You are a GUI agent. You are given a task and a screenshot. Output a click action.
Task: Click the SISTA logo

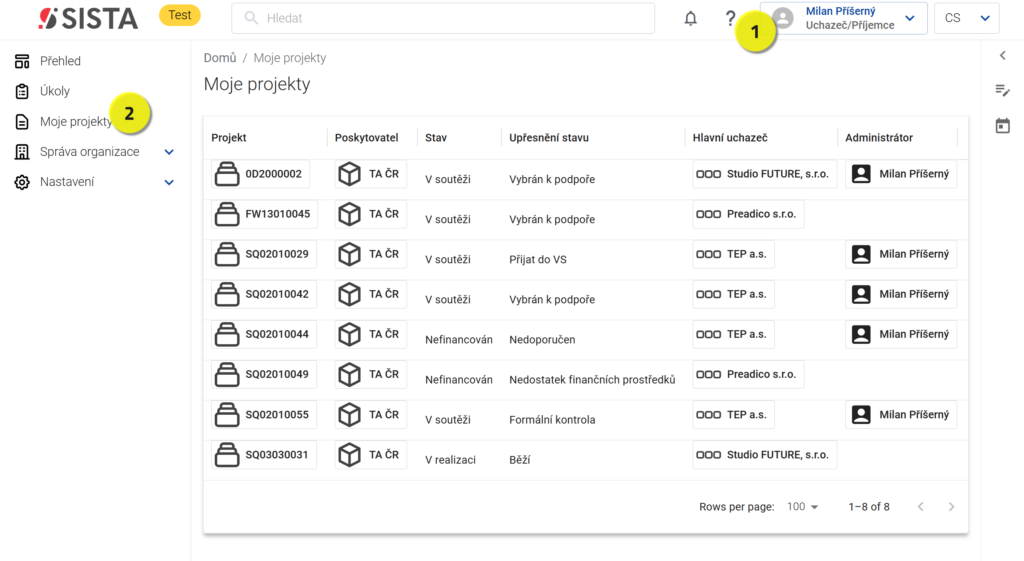tap(92, 18)
